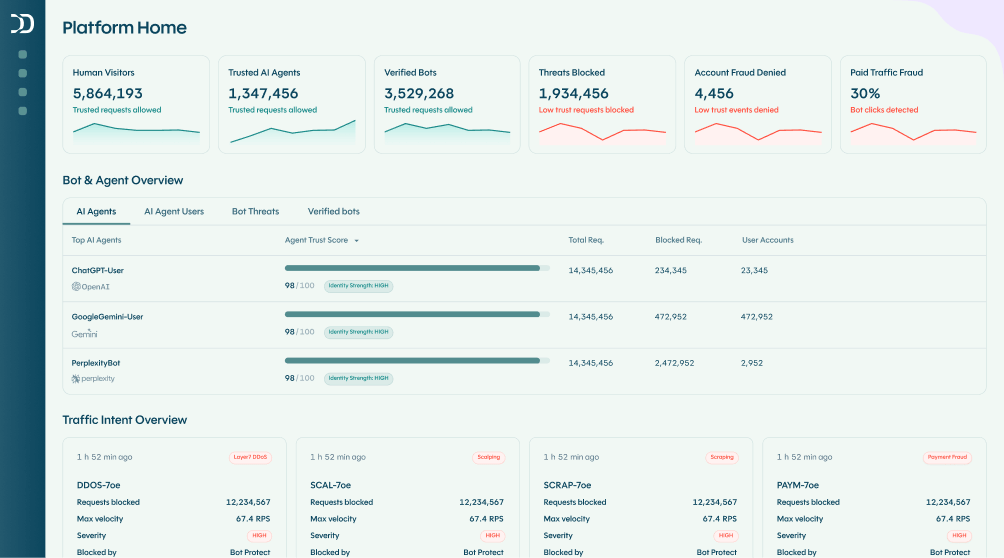Click the Threats Blocked count 1,934,456
1004x558 pixels.
point(574,94)
